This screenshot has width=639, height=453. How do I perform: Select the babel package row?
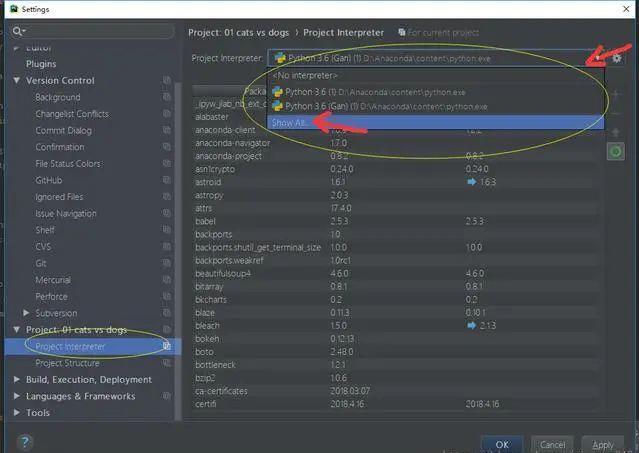pyautogui.click(x=394, y=221)
